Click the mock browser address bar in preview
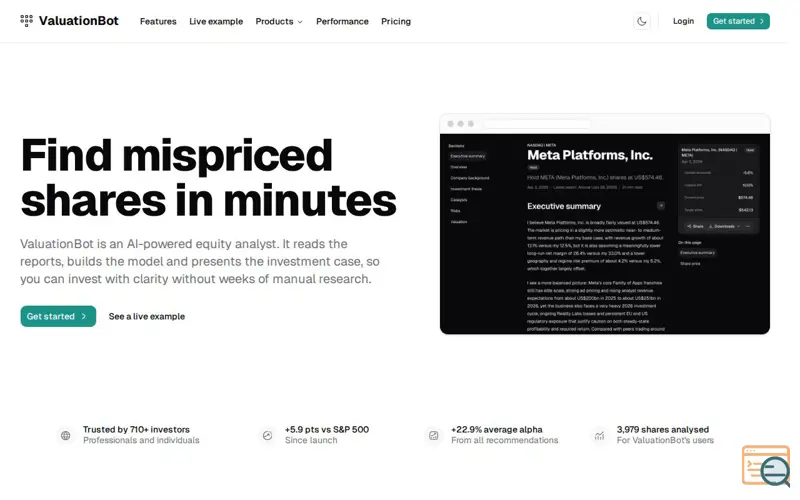The image size is (800, 500). click(537, 124)
